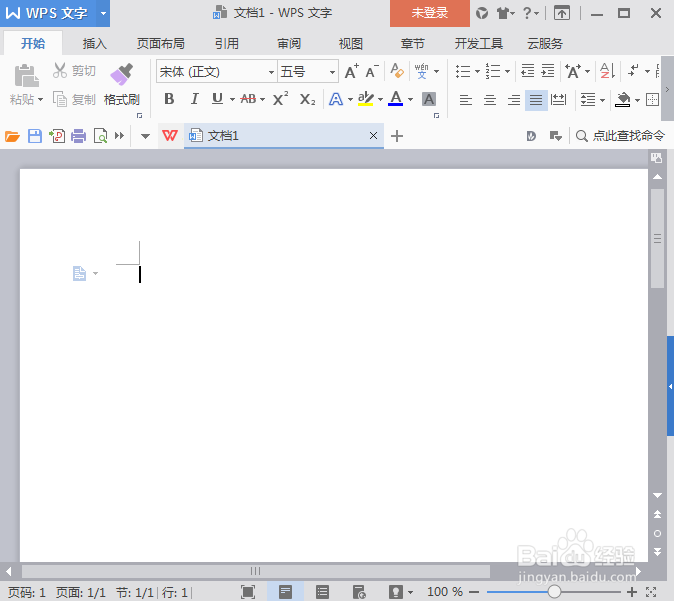Click the 未登录 login button
Screen dimensions: 674x601
pos(430,13)
